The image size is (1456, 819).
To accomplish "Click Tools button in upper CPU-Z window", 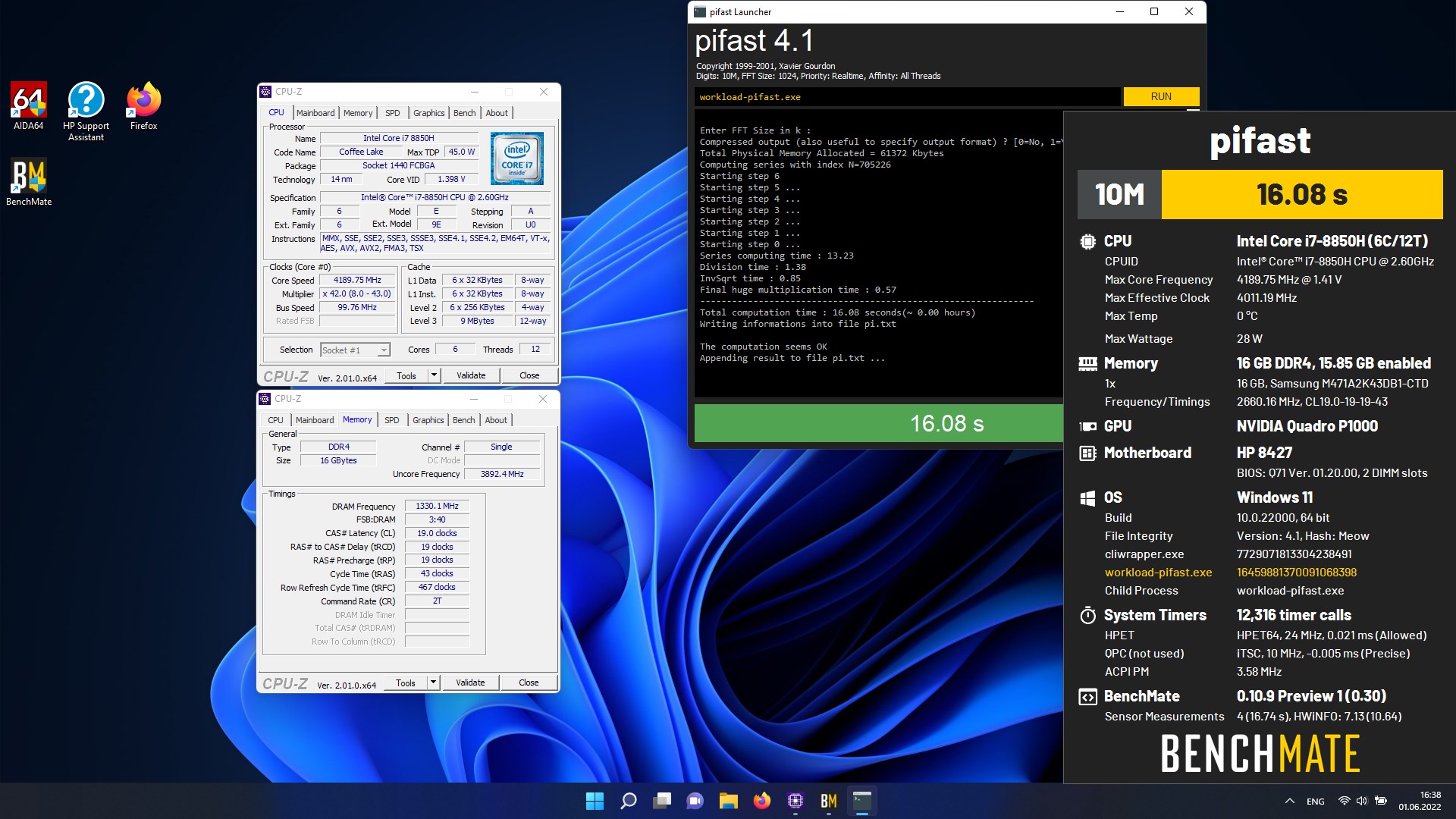I will tap(406, 375).
